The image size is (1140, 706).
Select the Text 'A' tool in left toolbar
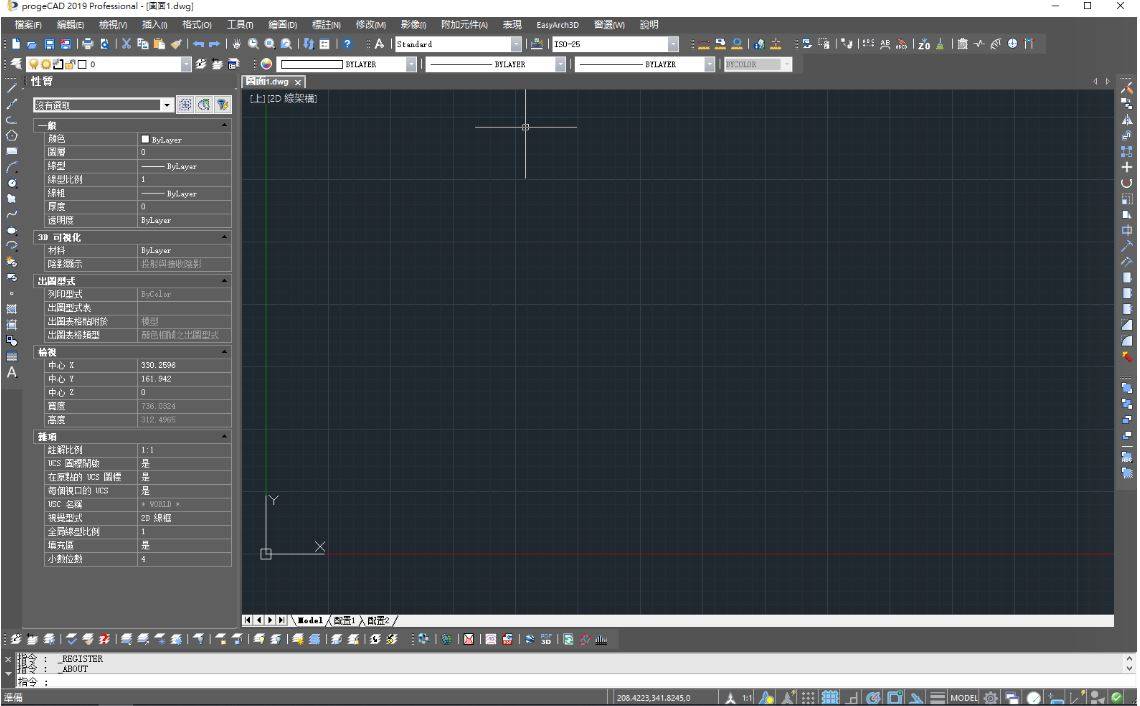[12, 372]
